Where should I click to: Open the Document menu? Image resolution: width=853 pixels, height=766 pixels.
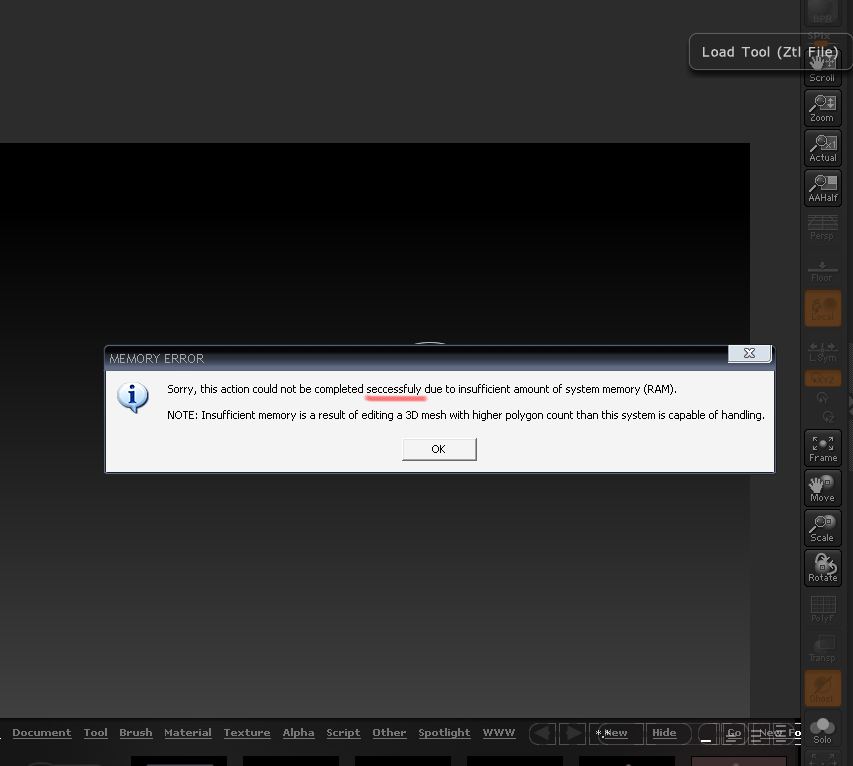(42, 733)
